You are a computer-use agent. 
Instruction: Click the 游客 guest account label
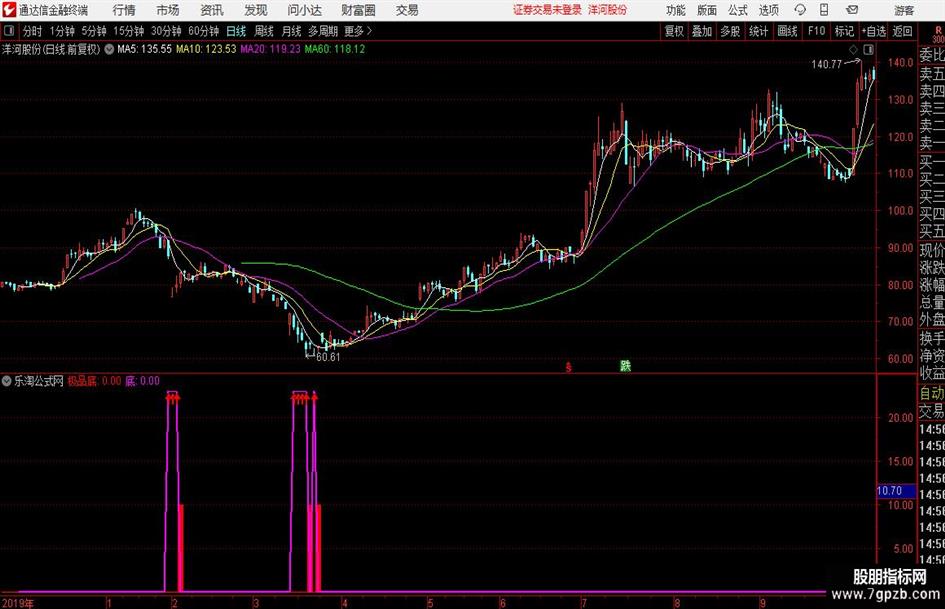[904, 10]
